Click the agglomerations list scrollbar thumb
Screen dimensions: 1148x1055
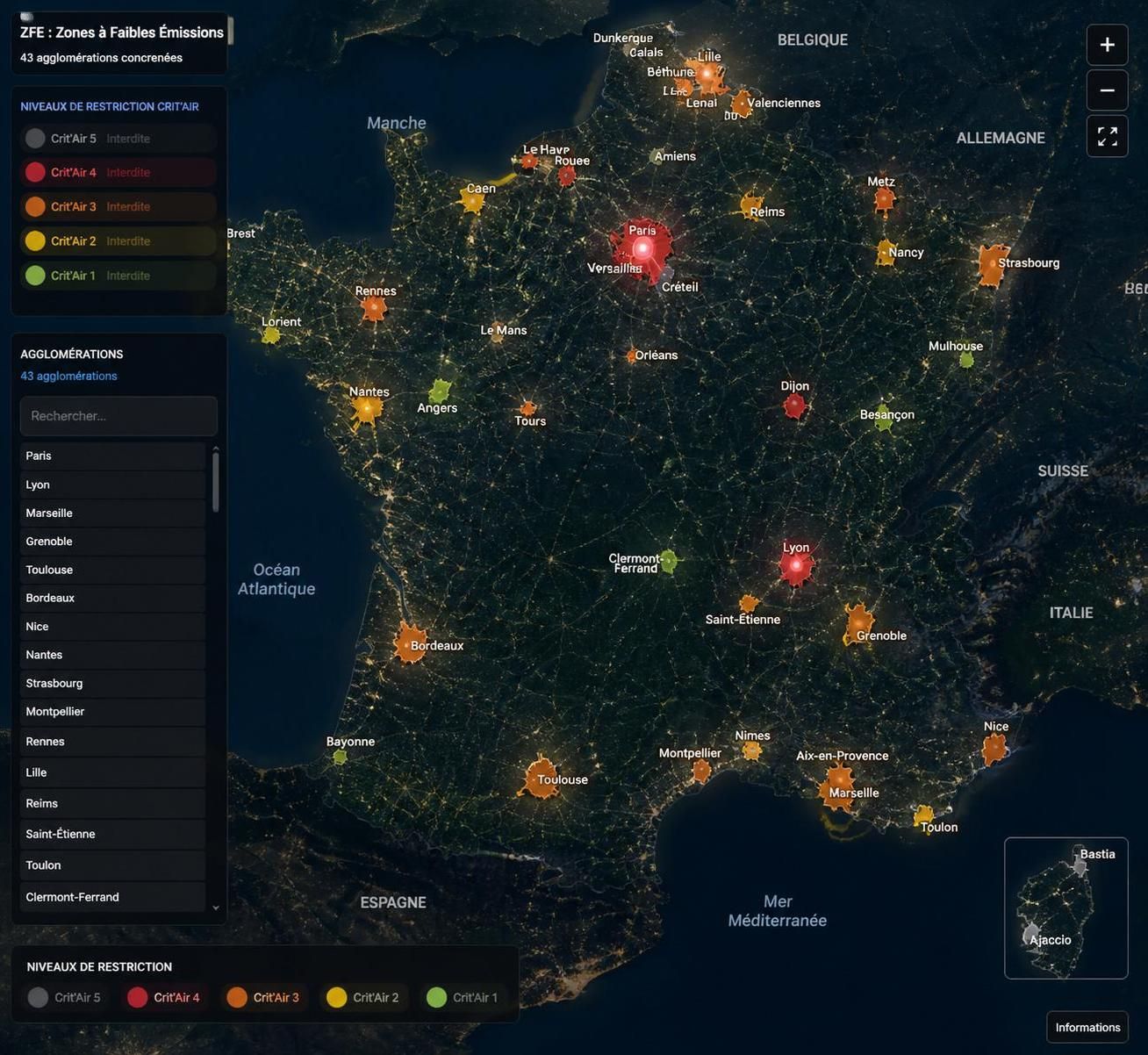pos(216,483)
